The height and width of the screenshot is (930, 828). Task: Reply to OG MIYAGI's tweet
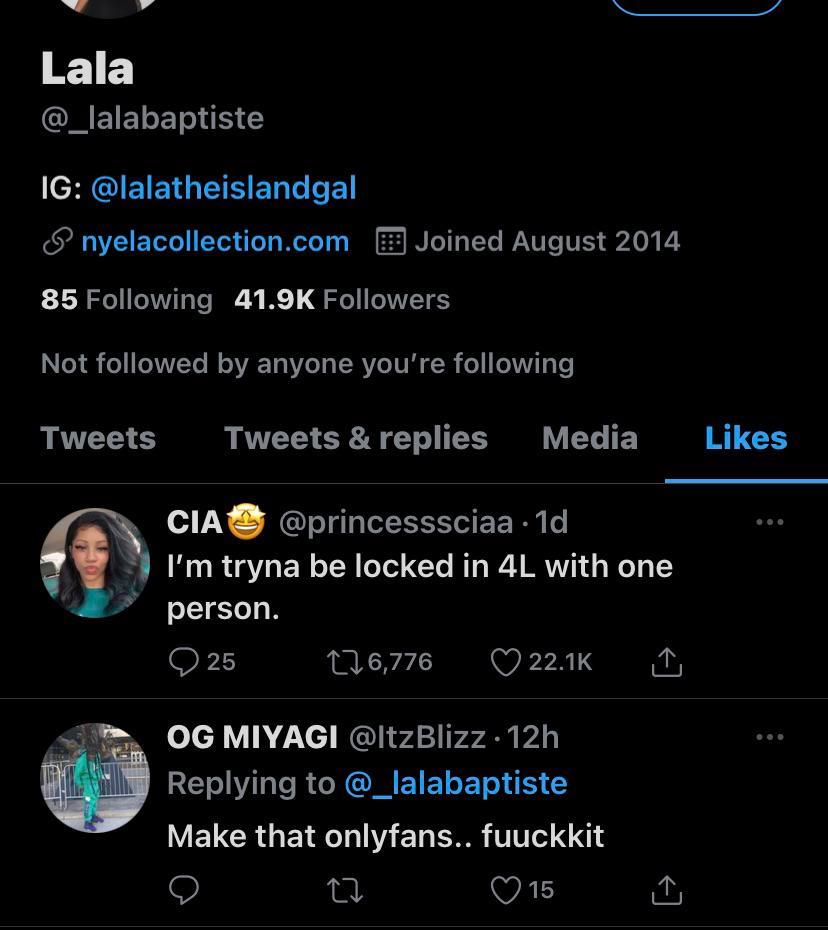pyautogui.click(x=184, y=889)
